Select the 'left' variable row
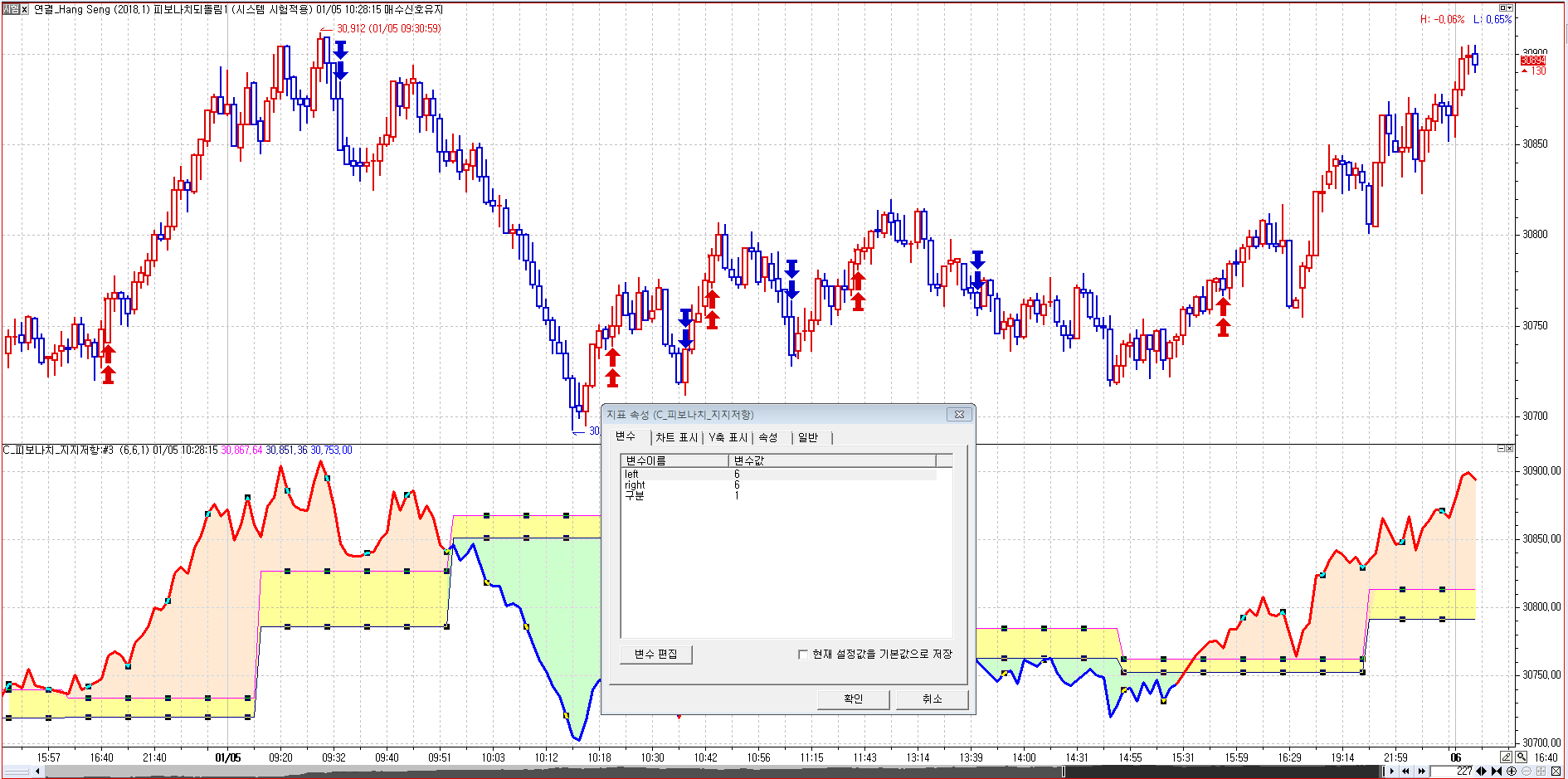The width and height of the screenshot is (1568, 779). [779, 475]
